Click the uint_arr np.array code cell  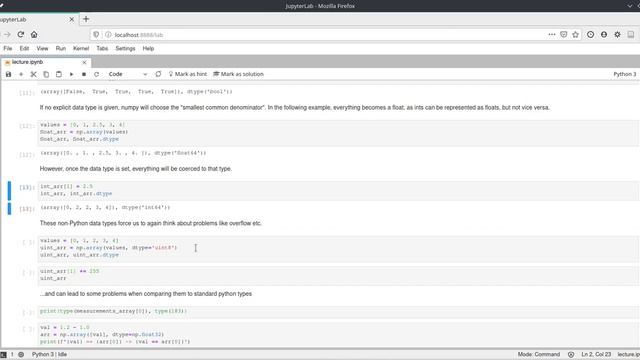338,248
